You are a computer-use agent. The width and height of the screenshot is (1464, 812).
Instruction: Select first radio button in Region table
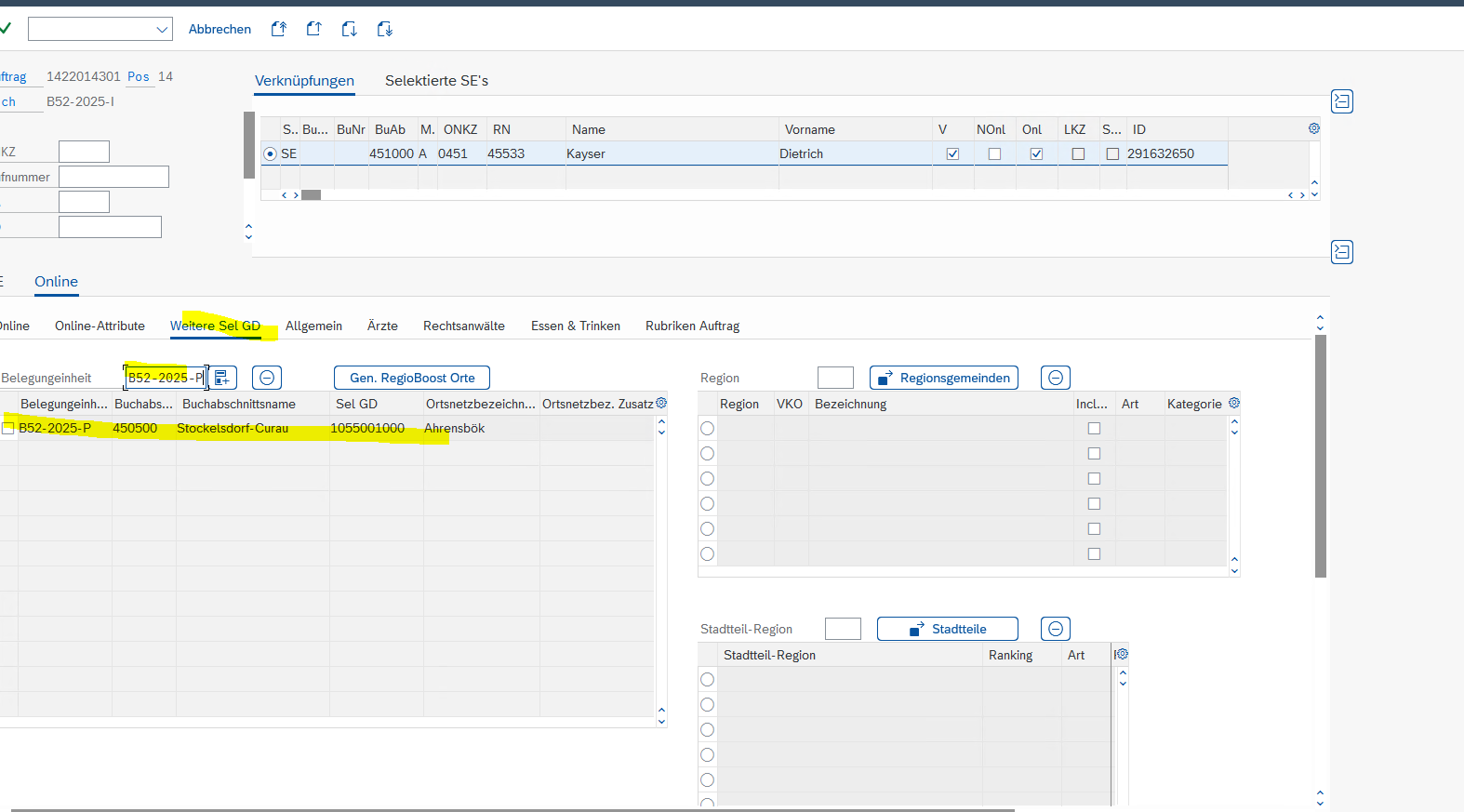708,429
